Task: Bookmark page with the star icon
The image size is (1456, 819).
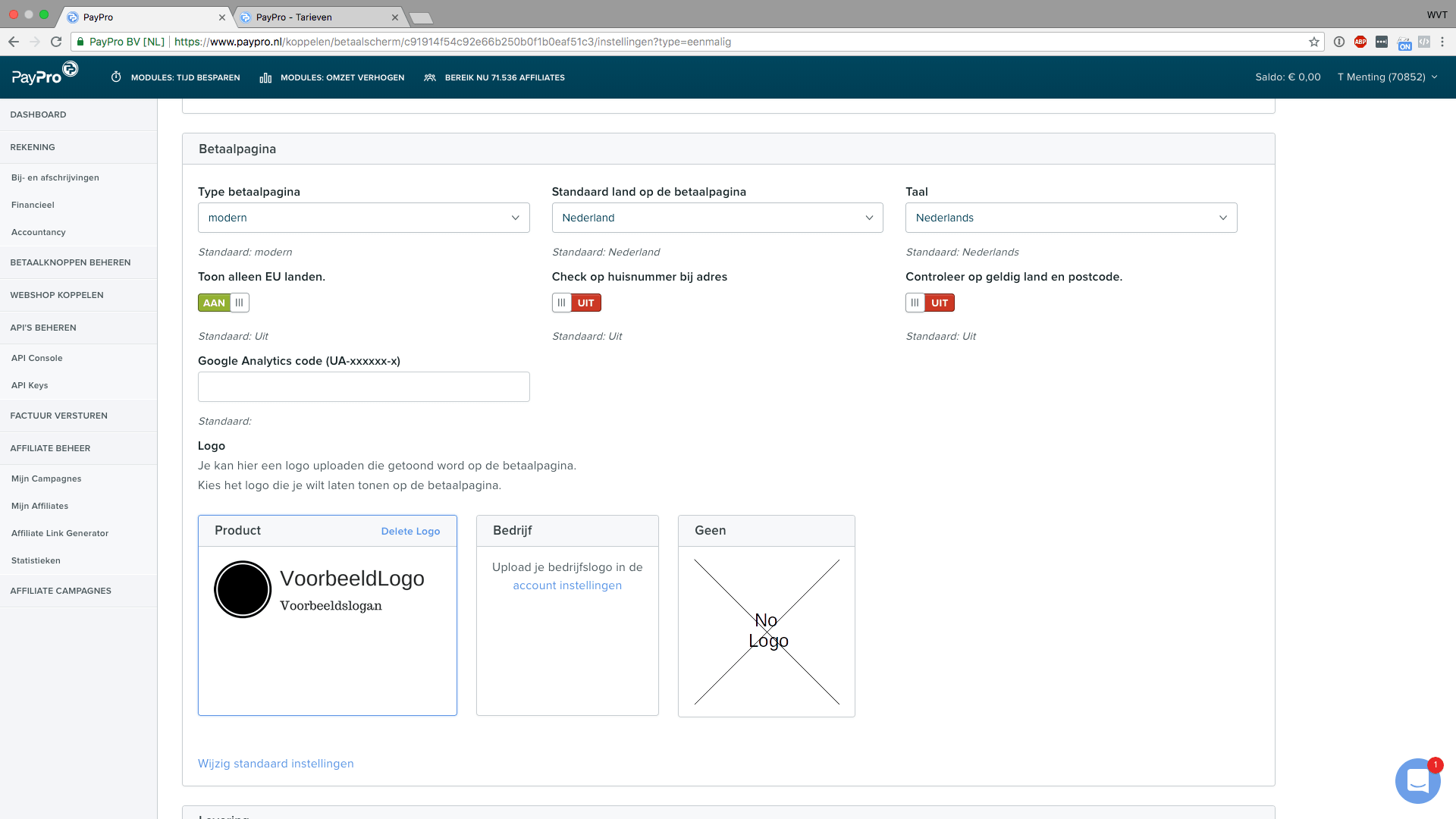Action: (x=1314, y=42)
